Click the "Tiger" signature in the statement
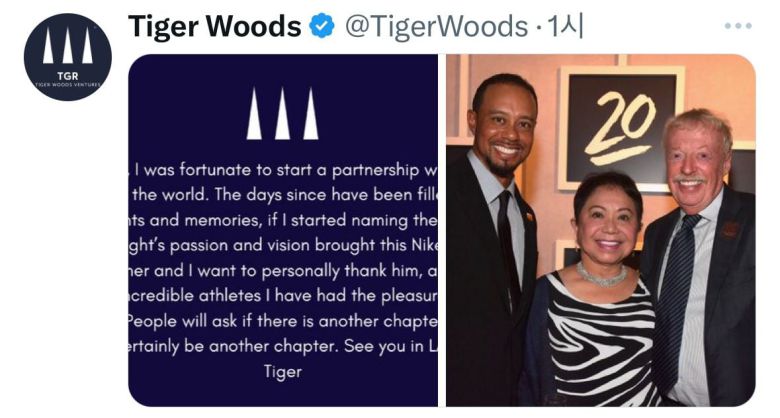Image resolution: width=780 pixels, height=418 pixels. [282, 371]
